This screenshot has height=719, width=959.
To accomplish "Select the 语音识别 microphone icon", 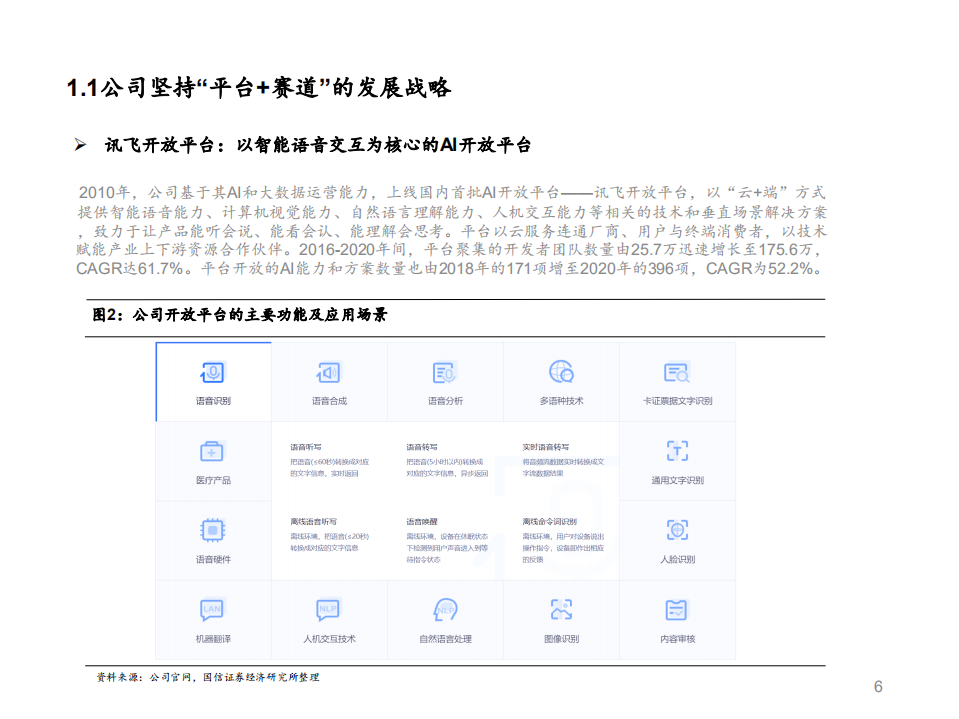I will tap(213, 371).
